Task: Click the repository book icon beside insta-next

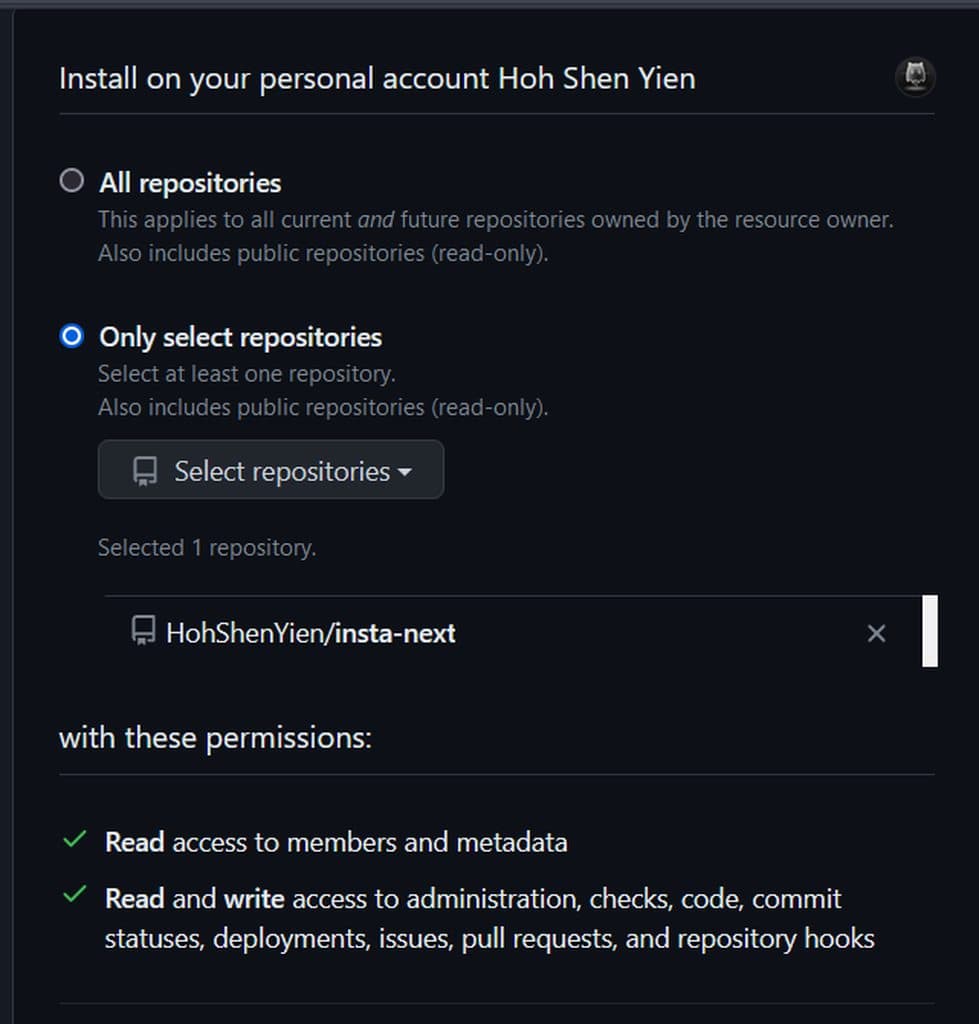Action: 142,630
